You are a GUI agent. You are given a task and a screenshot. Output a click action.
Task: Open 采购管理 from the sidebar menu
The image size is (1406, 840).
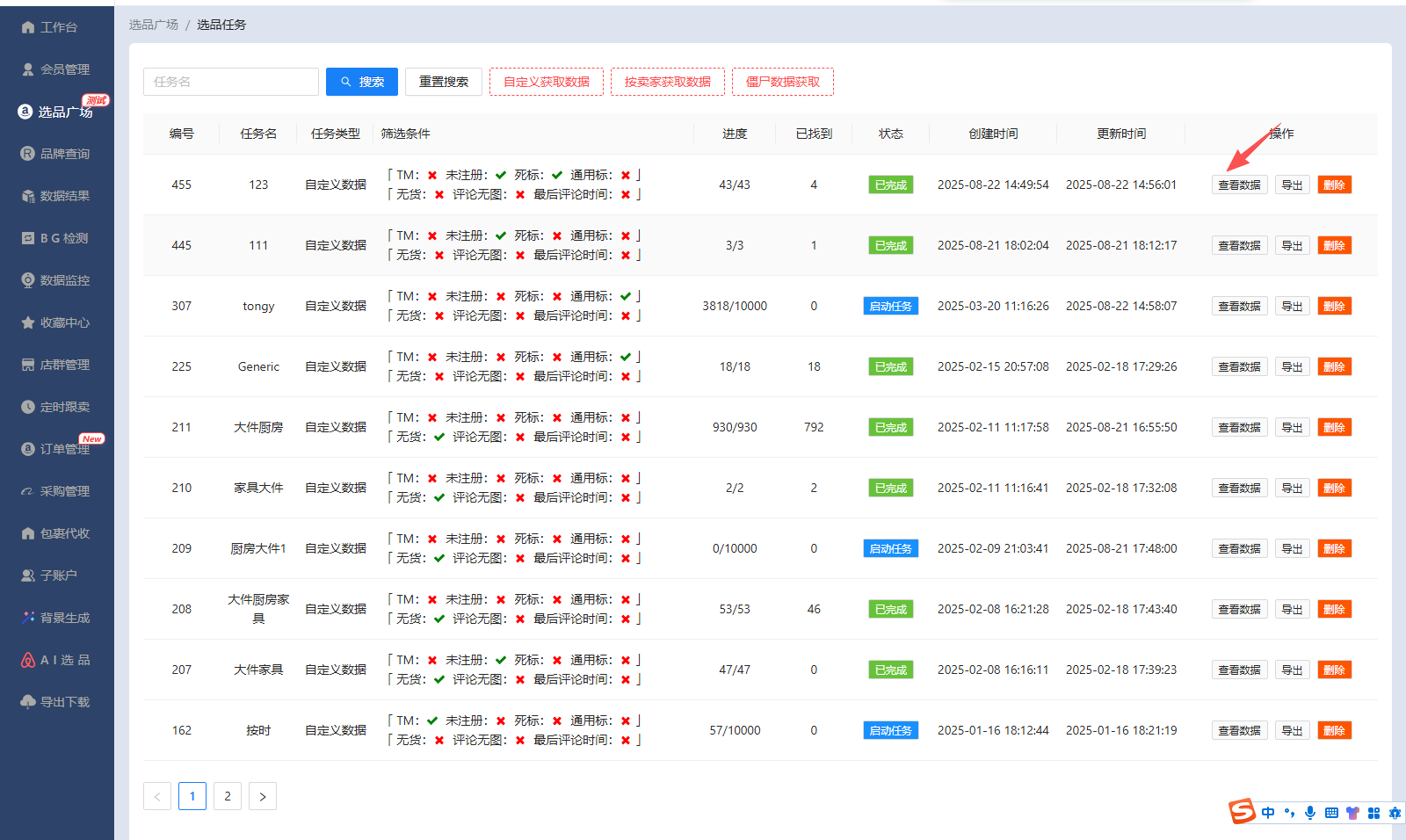pos(64,491)
